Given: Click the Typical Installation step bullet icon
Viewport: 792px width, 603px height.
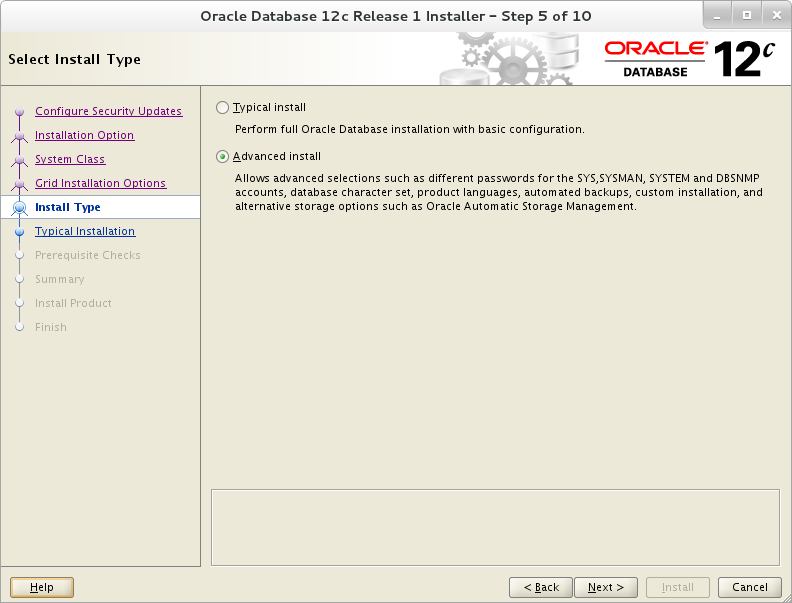Looking at the screenshot, I should pos(20,232).
